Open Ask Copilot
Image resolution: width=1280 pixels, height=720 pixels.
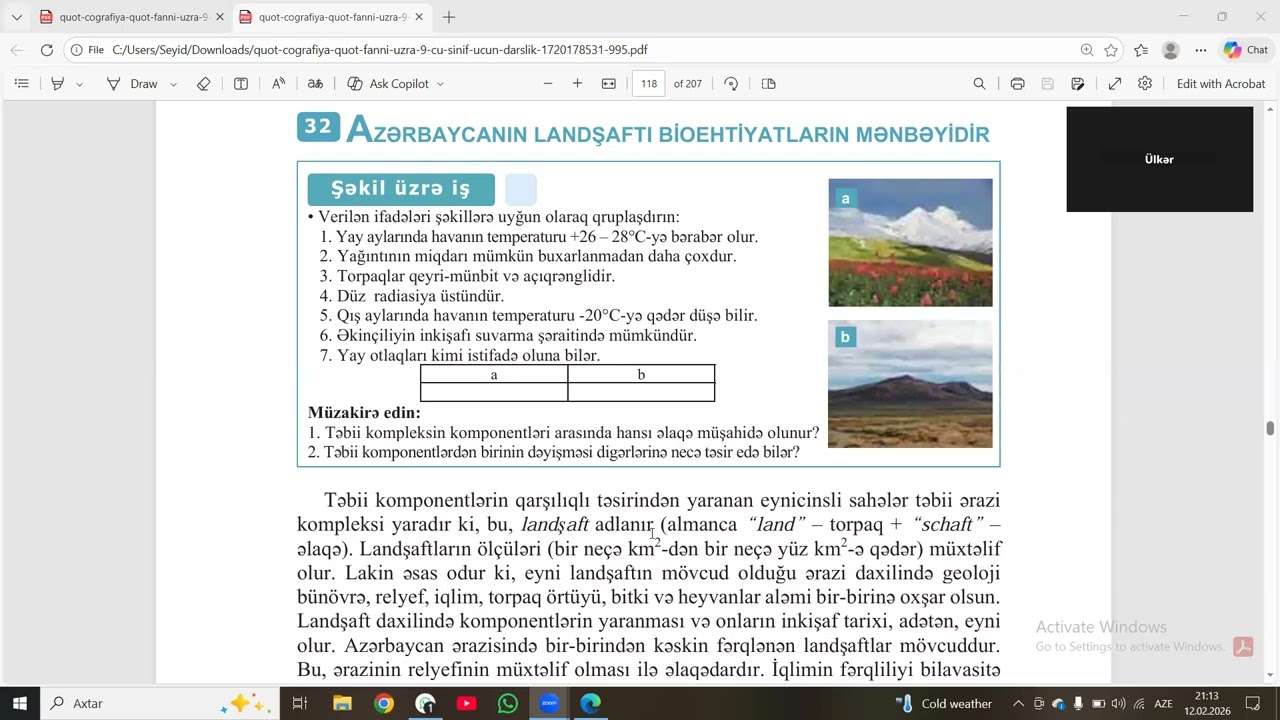[388, 84]
